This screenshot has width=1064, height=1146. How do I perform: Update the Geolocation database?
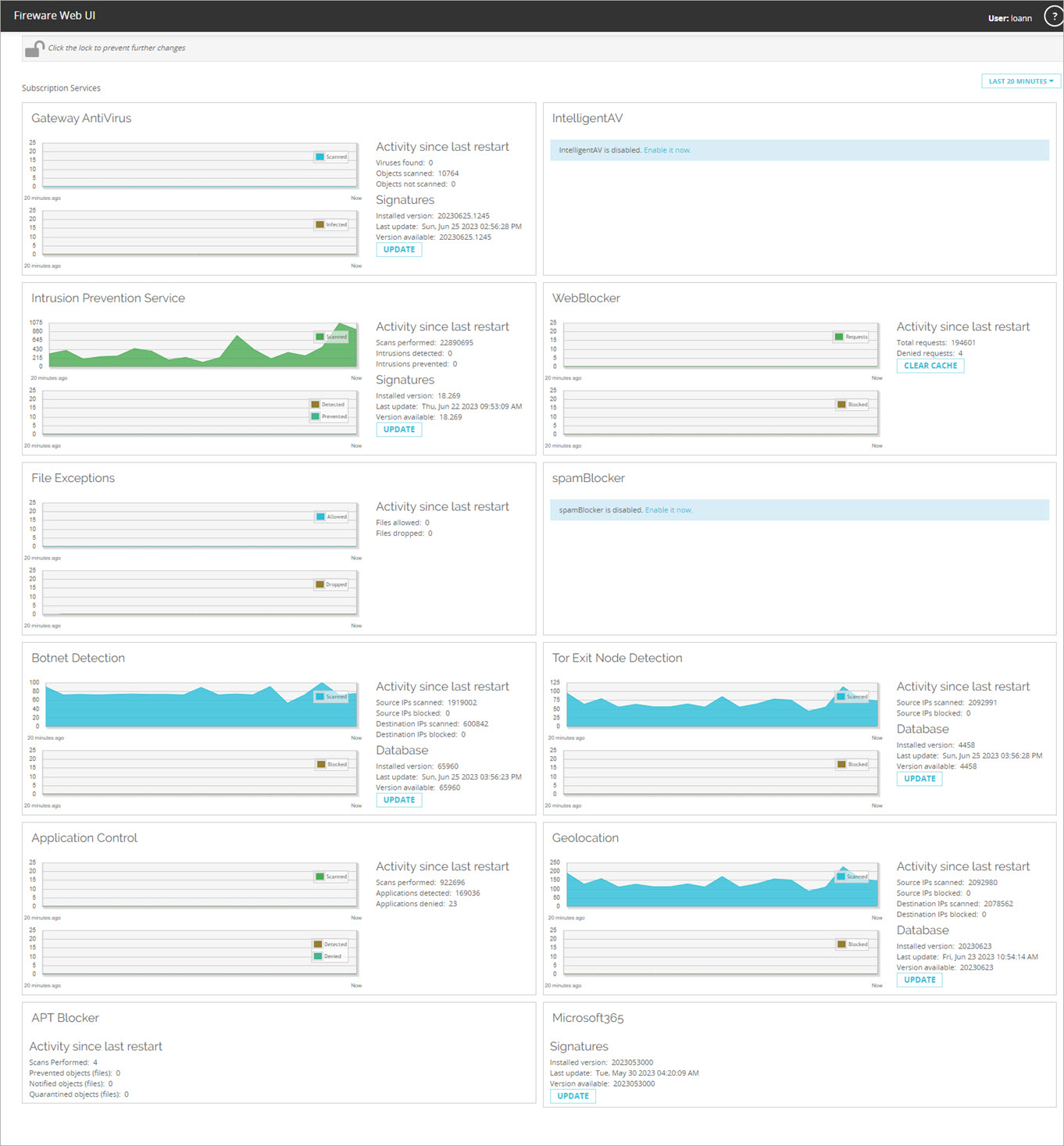(919, 980)
